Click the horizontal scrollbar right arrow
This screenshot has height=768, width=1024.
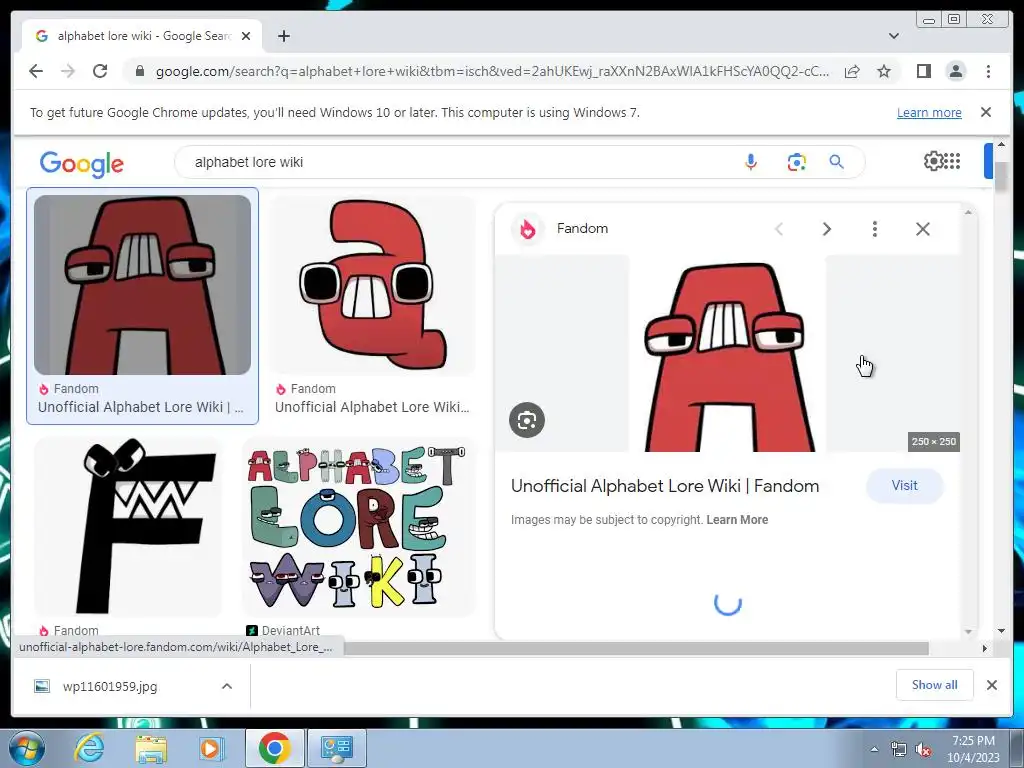point(985,648)
